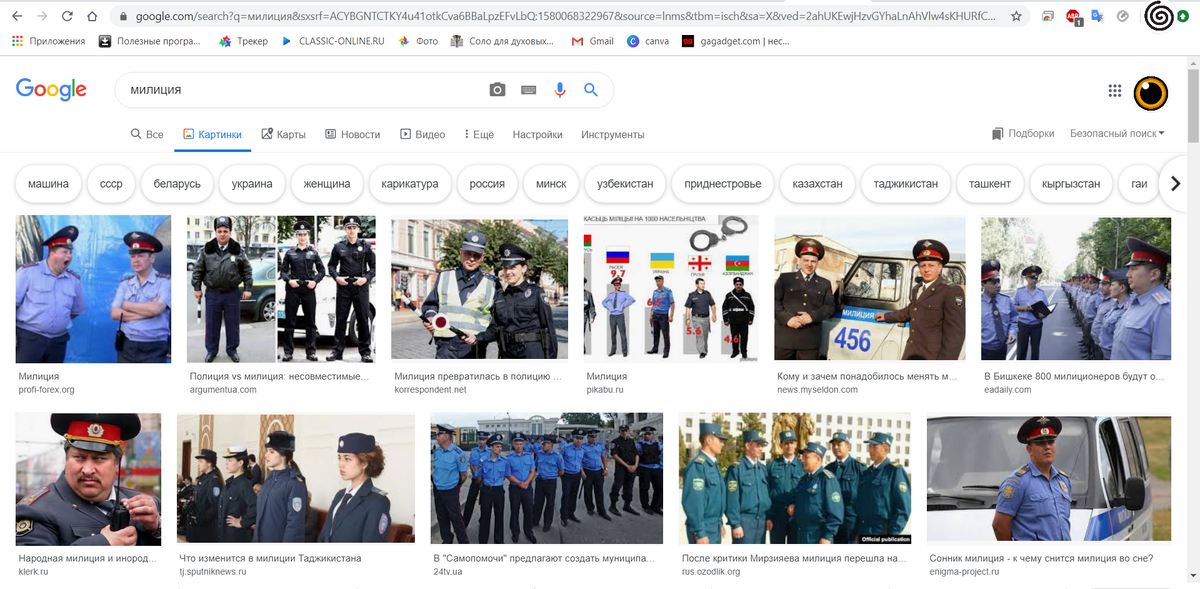Expand more filter chips with the right arrow
The image size is (1200, 589).
[1177, 184]
